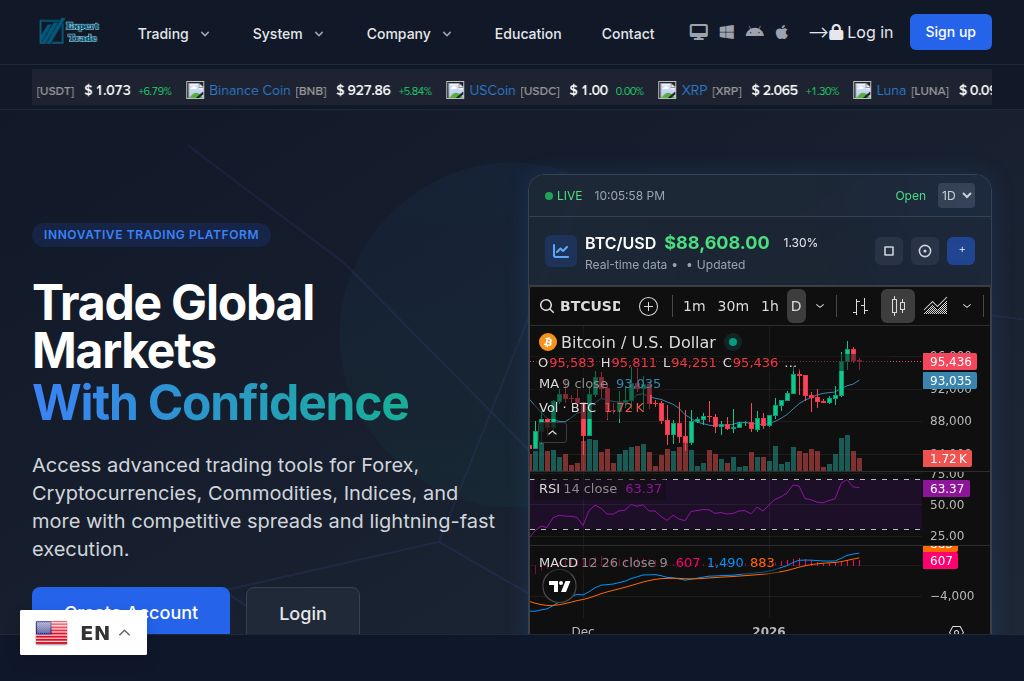Viewport: 1024px width, 681px height.
Task: Select the candlestick chart style icon
Action: click(x=897, y=306)
